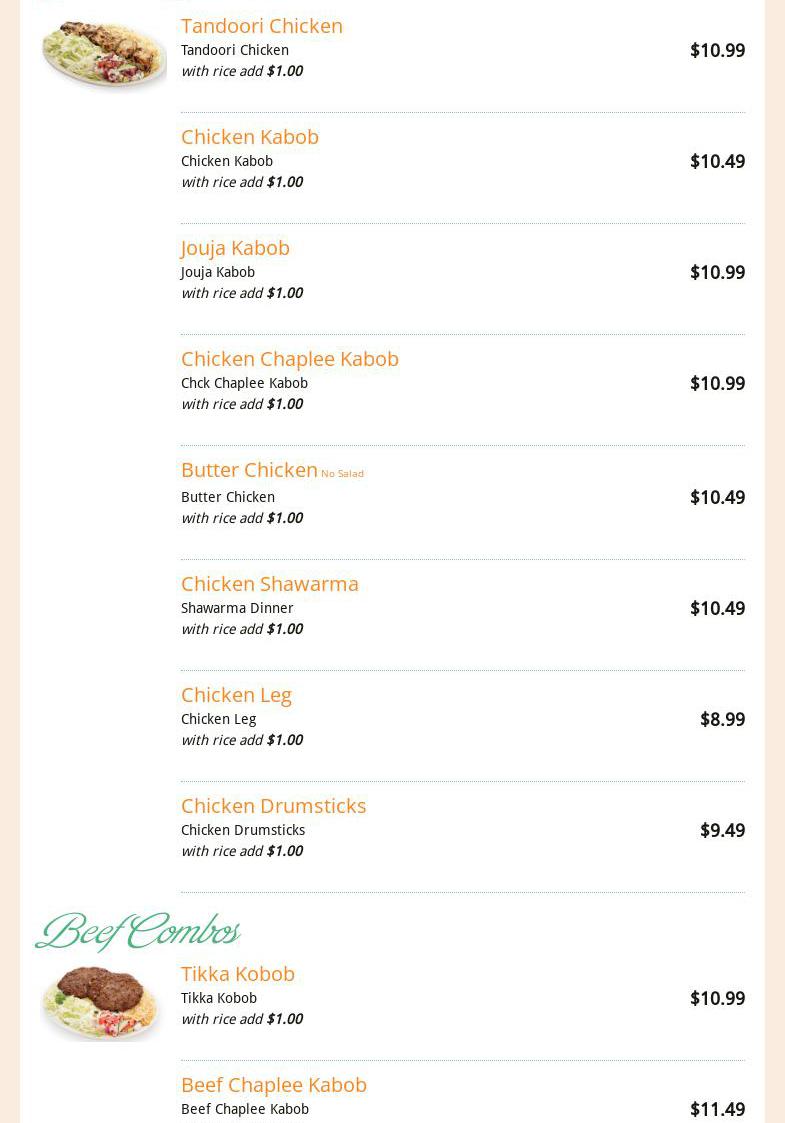Click the Tikka Kobob dish photo
This screenshot has height=1123, width=785.
pos(101,1000)
